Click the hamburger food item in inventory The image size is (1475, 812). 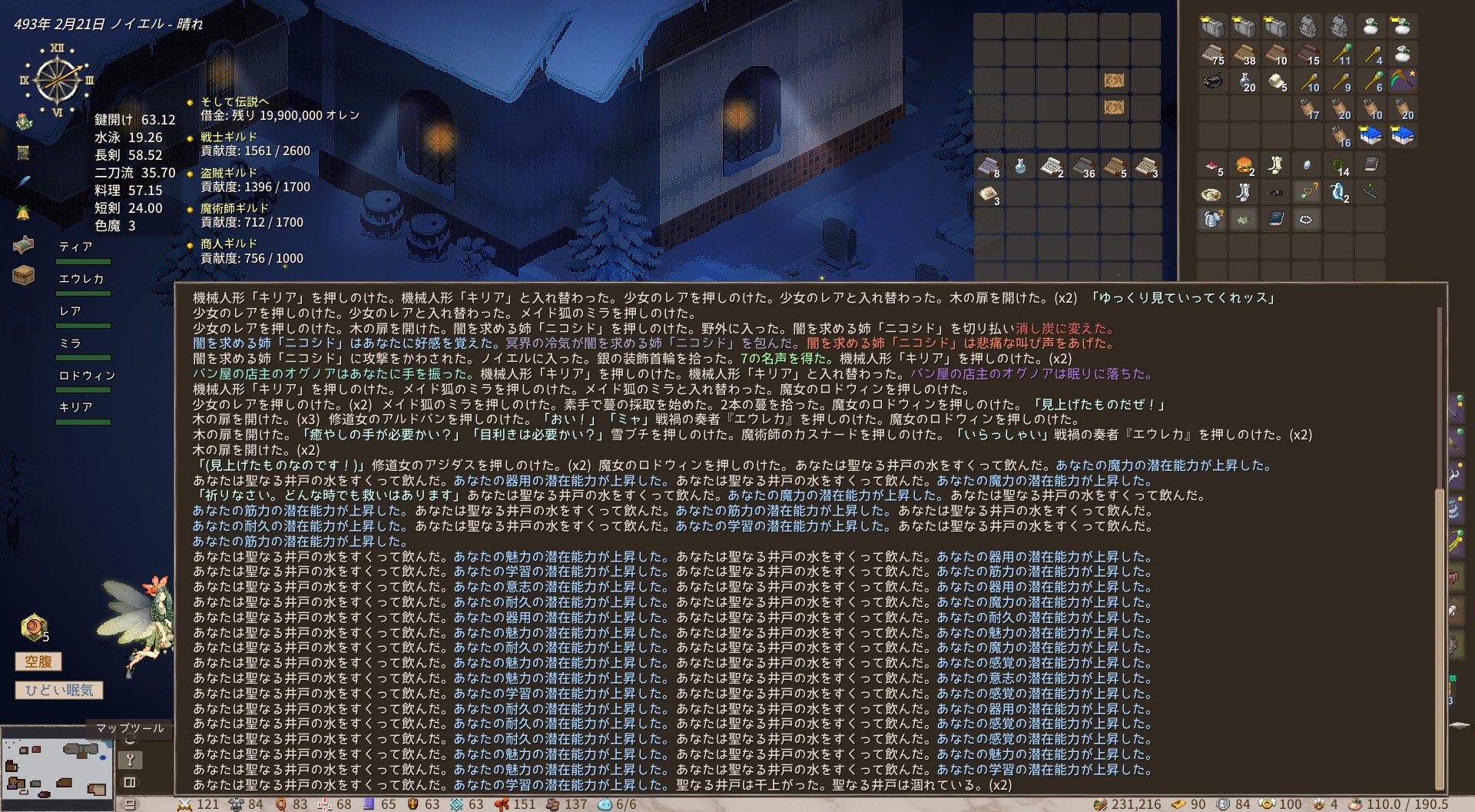[x=1244, y=165]
